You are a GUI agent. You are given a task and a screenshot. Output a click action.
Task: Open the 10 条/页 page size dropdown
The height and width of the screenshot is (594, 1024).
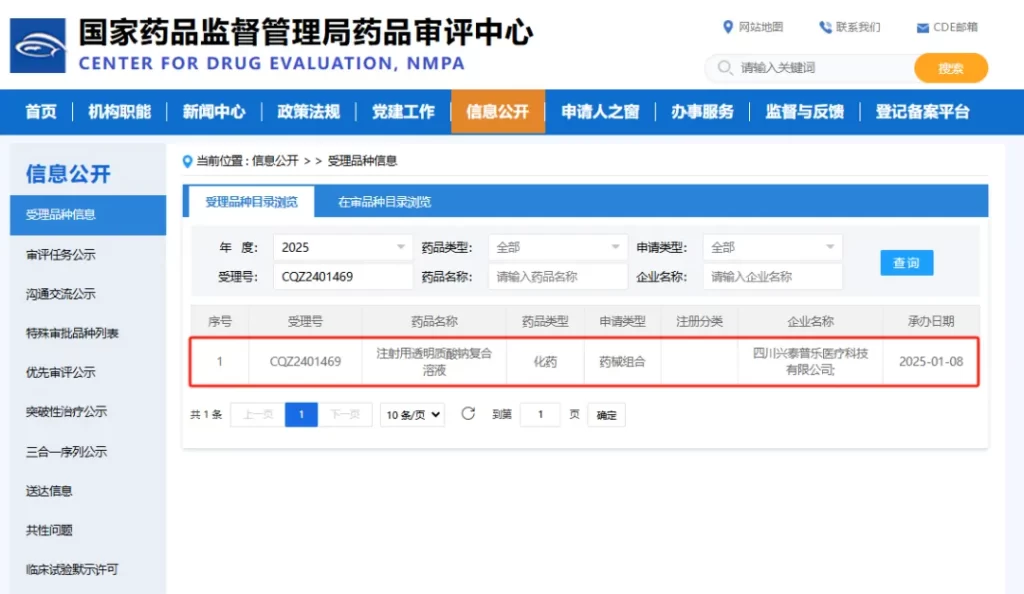click(x=413, y=414)
